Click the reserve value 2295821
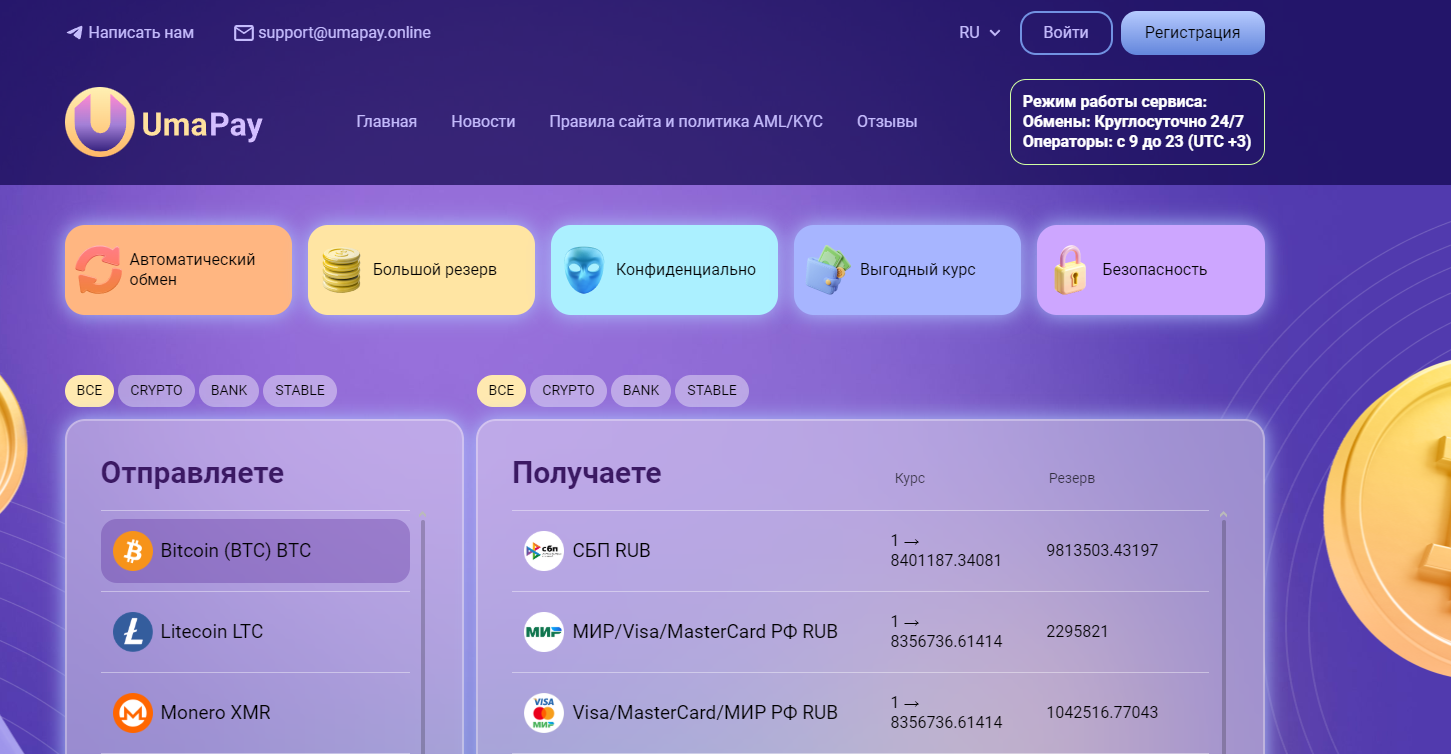 pos(1077,632)
